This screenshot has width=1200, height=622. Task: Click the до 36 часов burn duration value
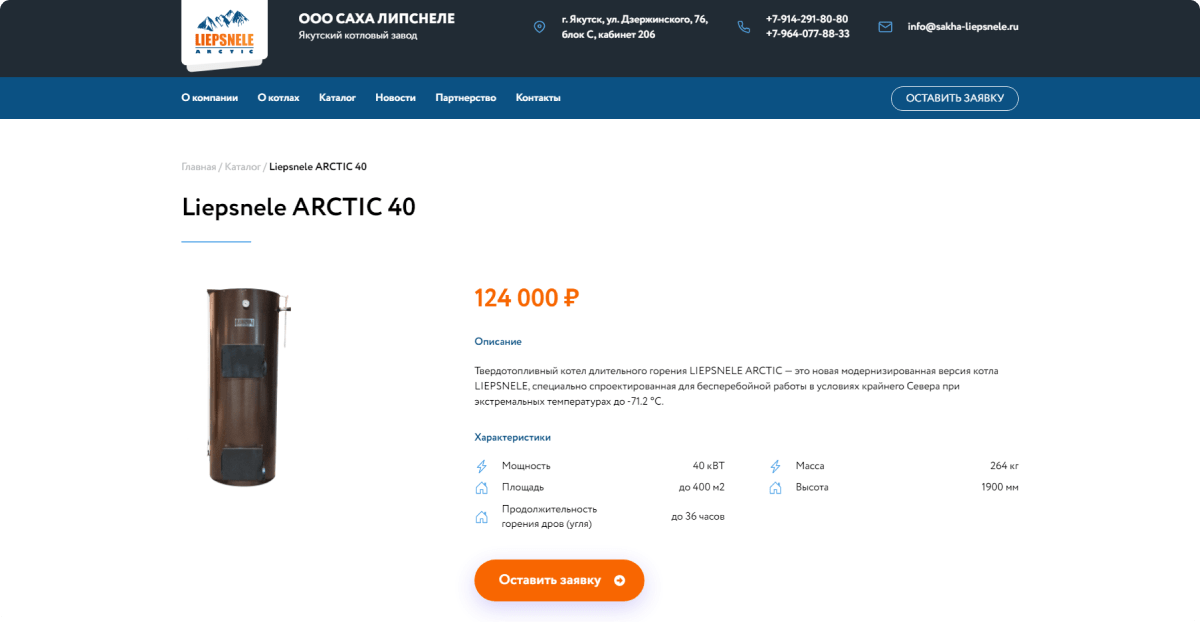tap(697, 517)
